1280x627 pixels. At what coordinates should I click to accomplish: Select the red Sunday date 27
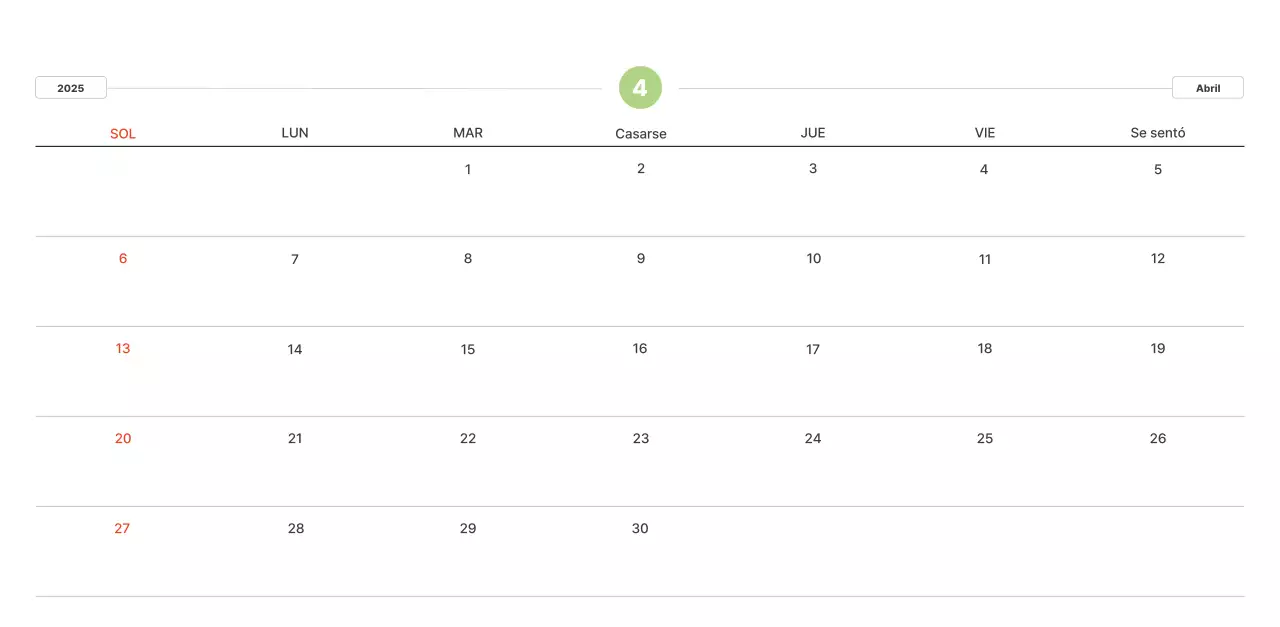122,528
